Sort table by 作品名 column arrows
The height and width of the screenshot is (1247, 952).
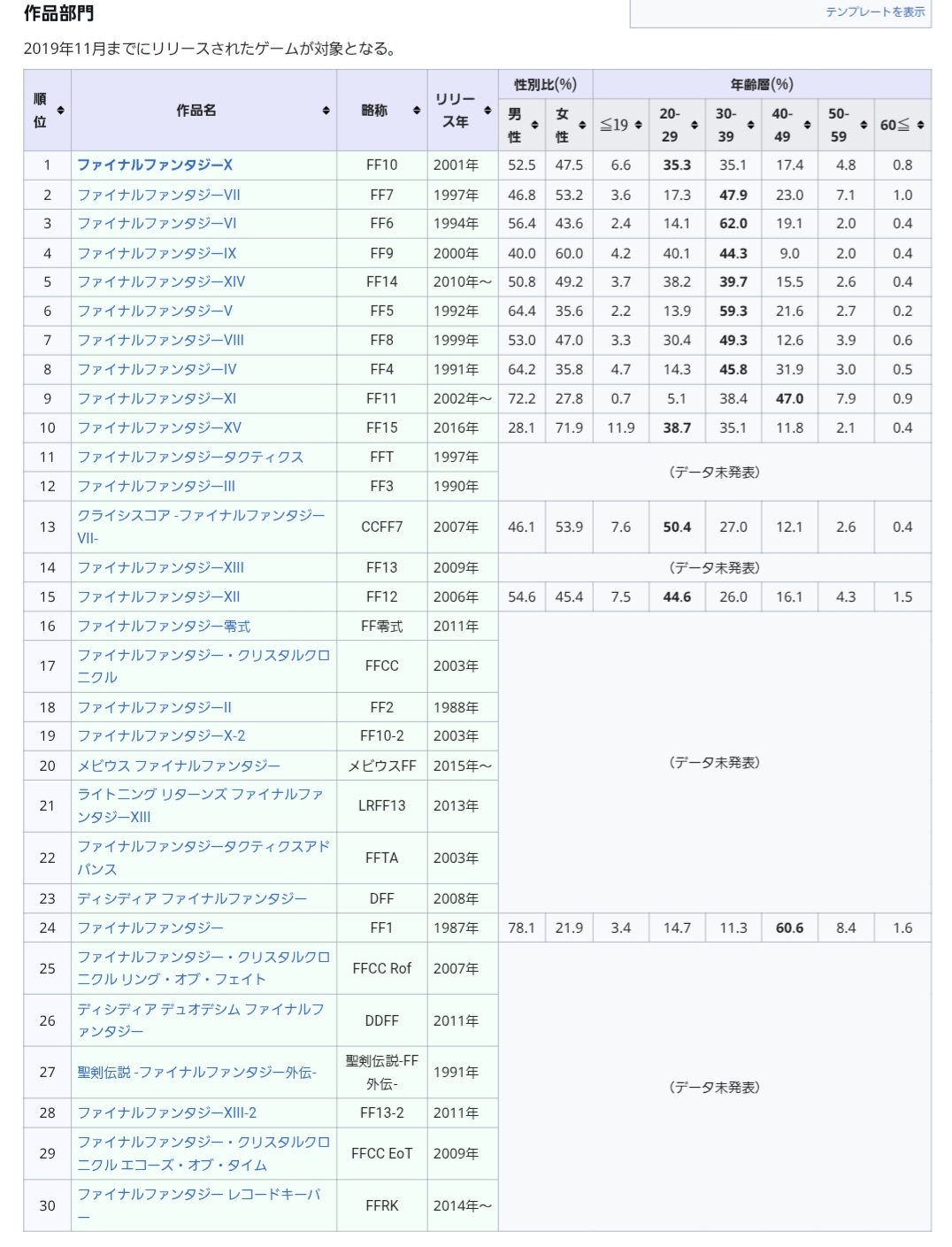[x=326, y=111]
